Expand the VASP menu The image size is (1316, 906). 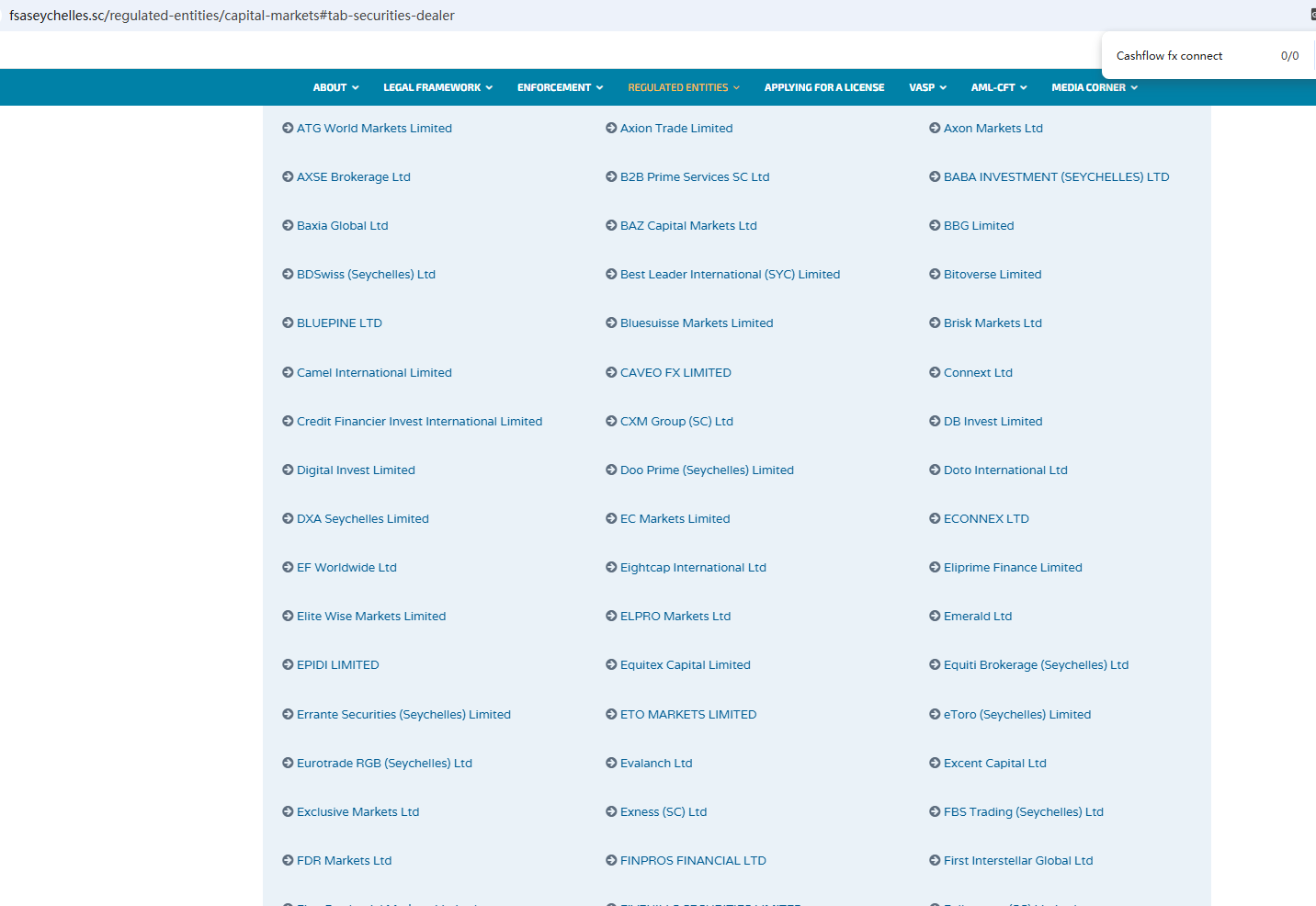pyautogui.click(x=927, y=88)
